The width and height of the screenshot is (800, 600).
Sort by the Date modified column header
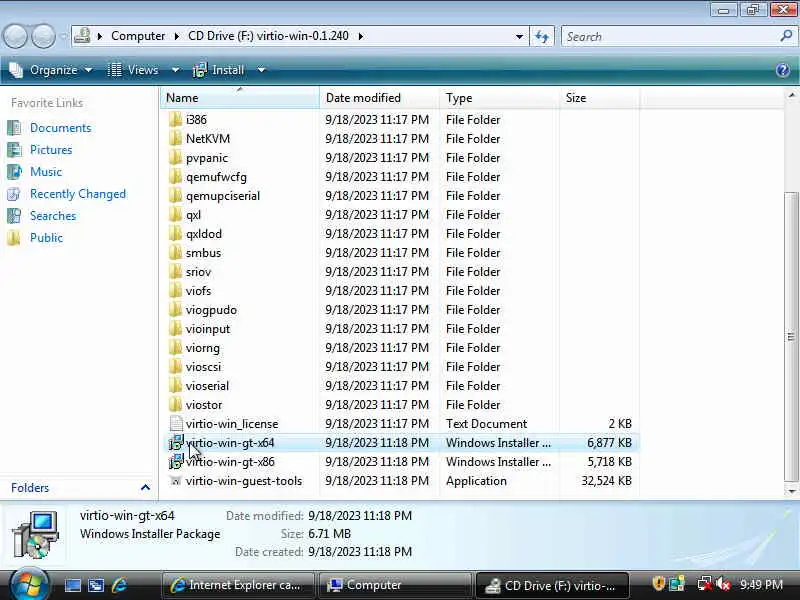[x=379, y=97]
